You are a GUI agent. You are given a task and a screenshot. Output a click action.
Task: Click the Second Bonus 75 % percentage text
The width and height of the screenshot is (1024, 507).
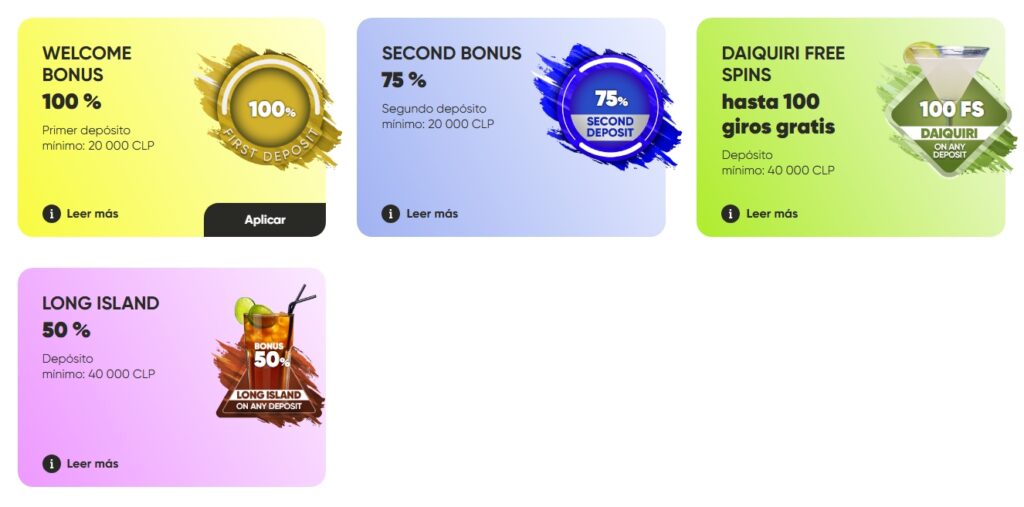pos(404,80)
